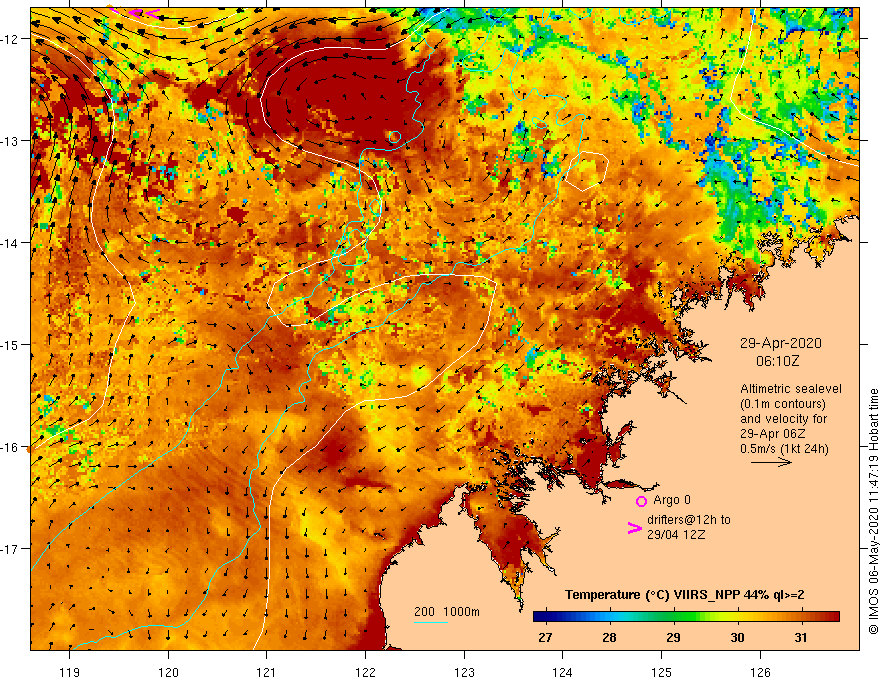The height and width of the screenshot is (680, 880).
Task: Click the magenta drifter arrowhead legend icon
Action: [x=634, y=527]
